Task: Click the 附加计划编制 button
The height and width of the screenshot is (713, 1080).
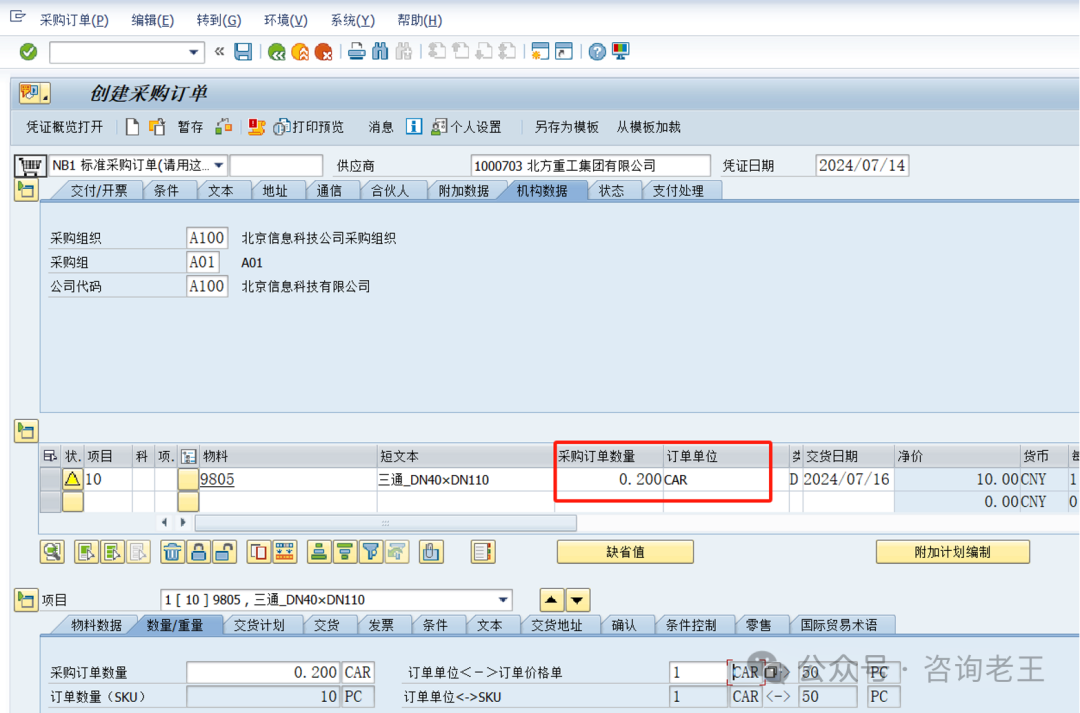Action: 952,551
